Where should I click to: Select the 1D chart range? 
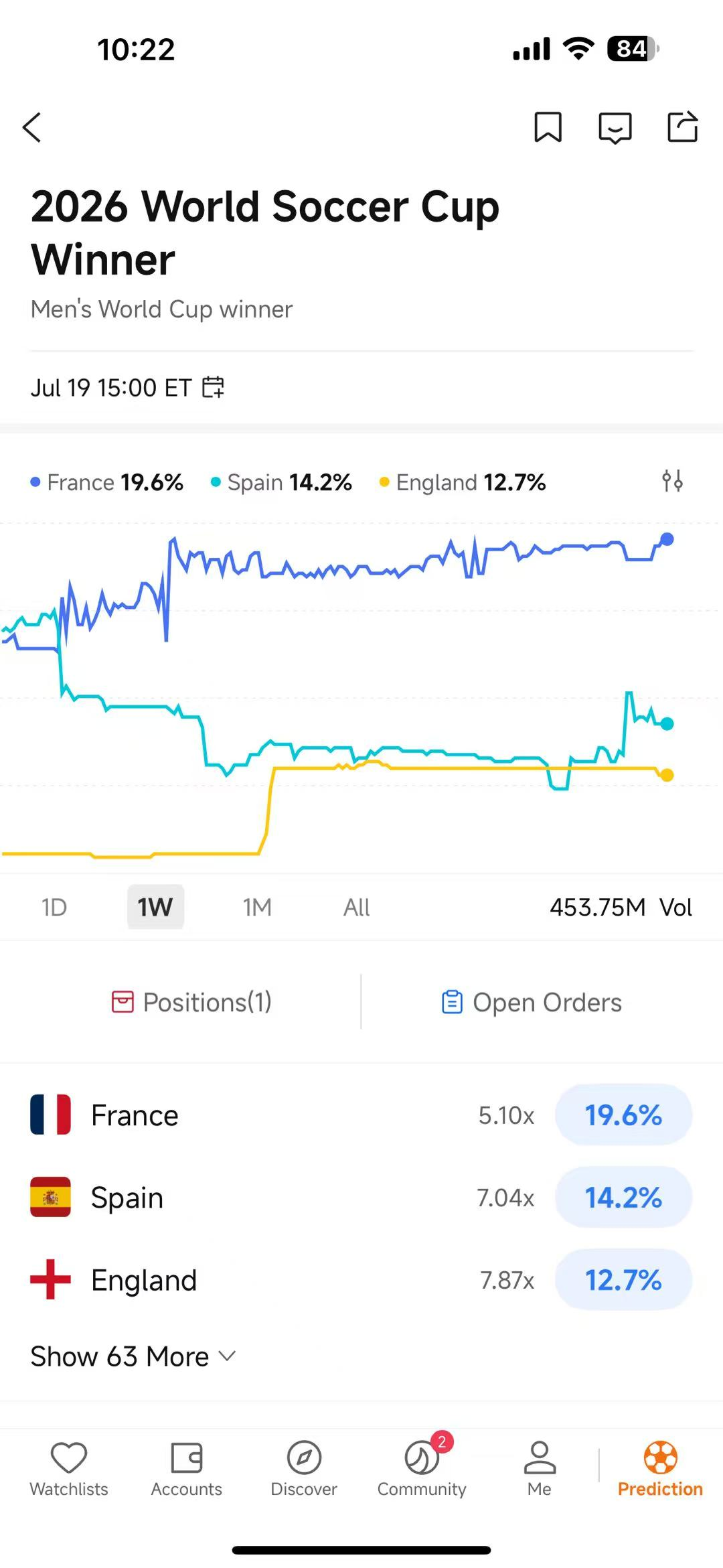(54, 908)
